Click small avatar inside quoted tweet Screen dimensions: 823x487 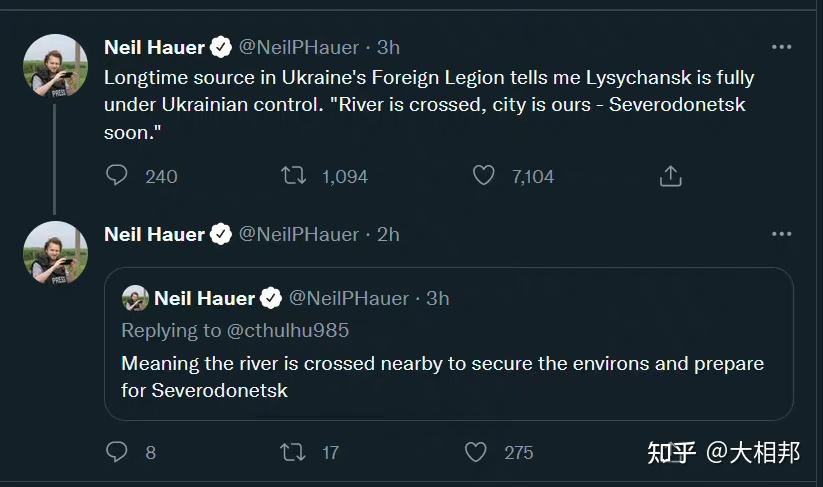click(x=135, y=298)
